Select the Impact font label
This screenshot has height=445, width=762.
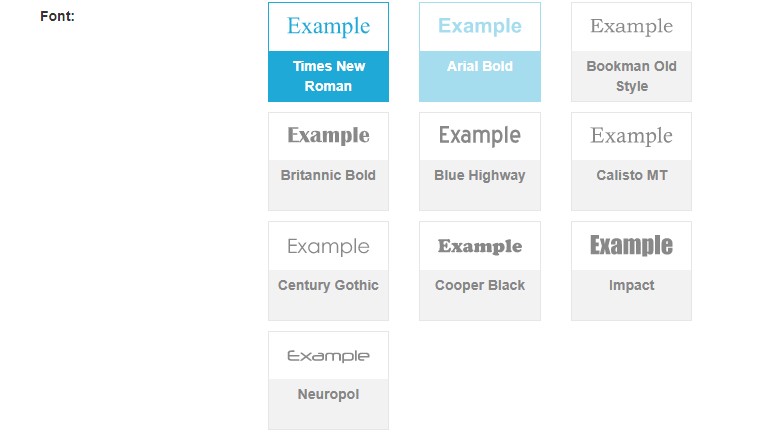point(631,285)
